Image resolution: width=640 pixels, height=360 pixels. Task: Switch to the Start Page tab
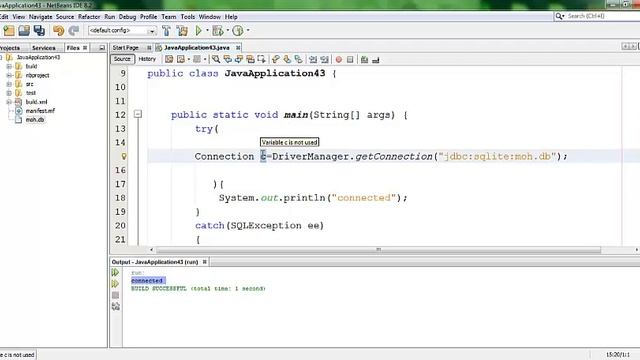point(126,48)
